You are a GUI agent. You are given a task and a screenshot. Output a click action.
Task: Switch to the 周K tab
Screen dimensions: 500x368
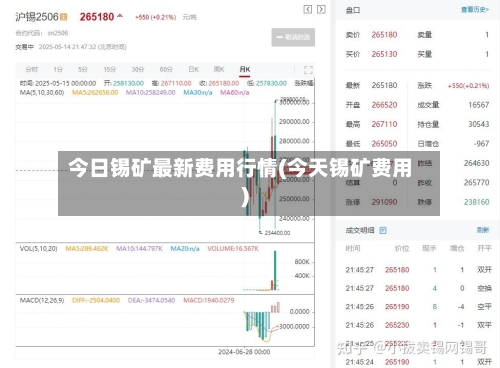click(x=219, y=69)
